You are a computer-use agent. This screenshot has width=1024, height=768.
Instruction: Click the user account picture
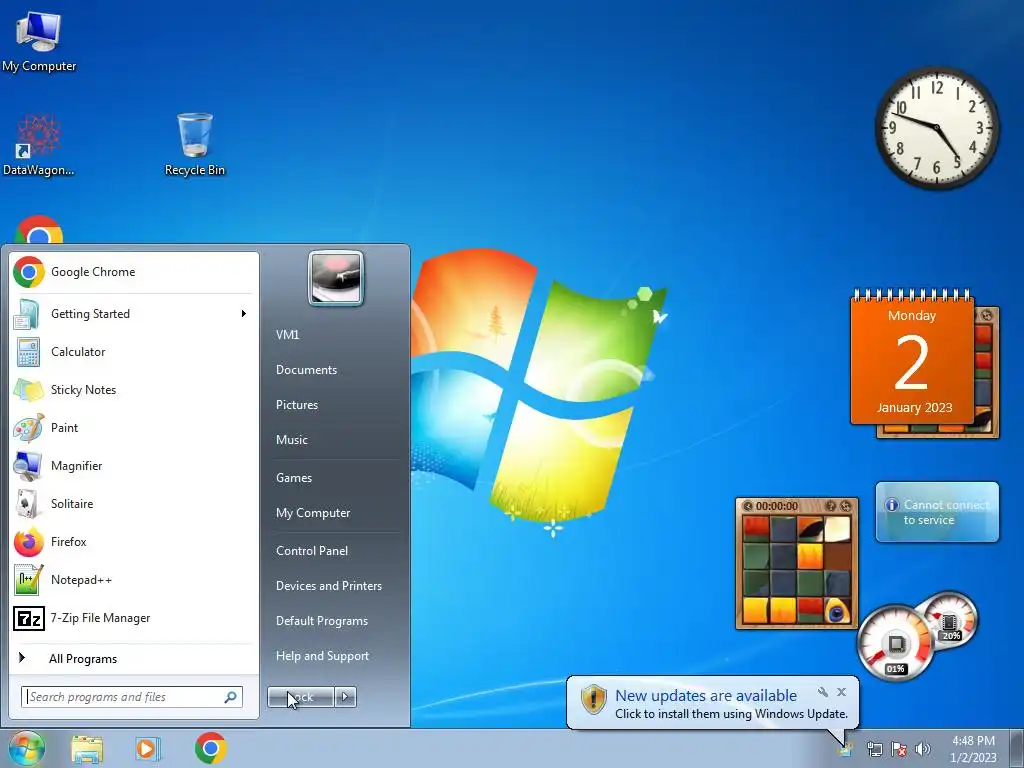tap(336, 278)
